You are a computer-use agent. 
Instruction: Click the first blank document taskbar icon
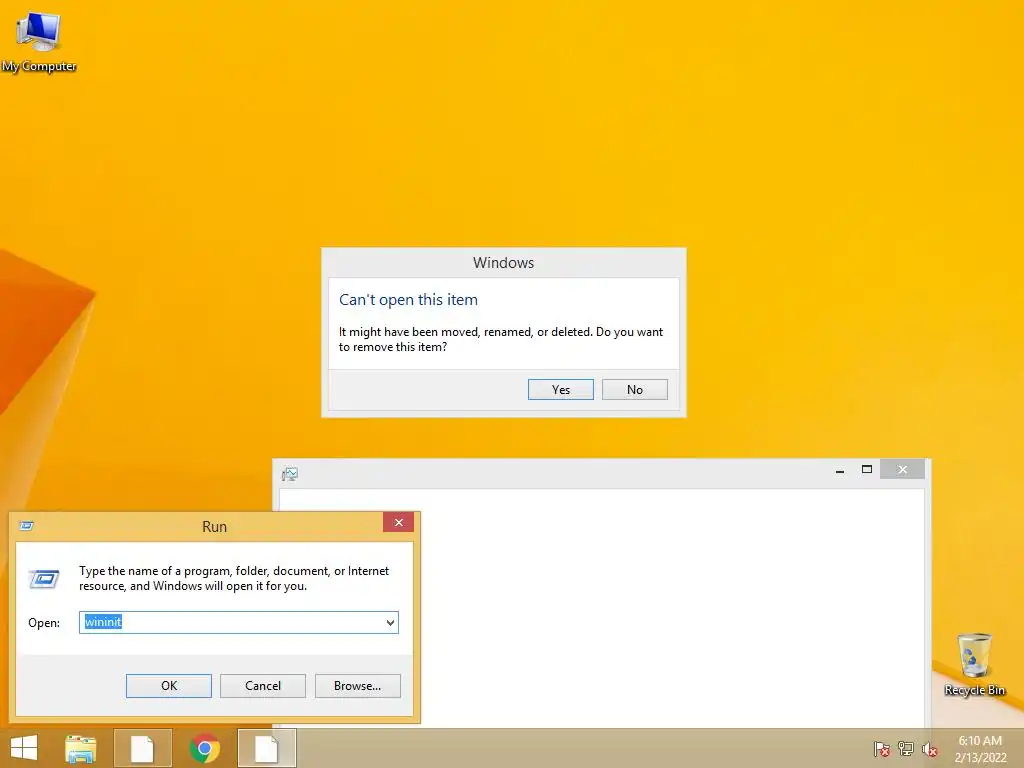point(142,748)
